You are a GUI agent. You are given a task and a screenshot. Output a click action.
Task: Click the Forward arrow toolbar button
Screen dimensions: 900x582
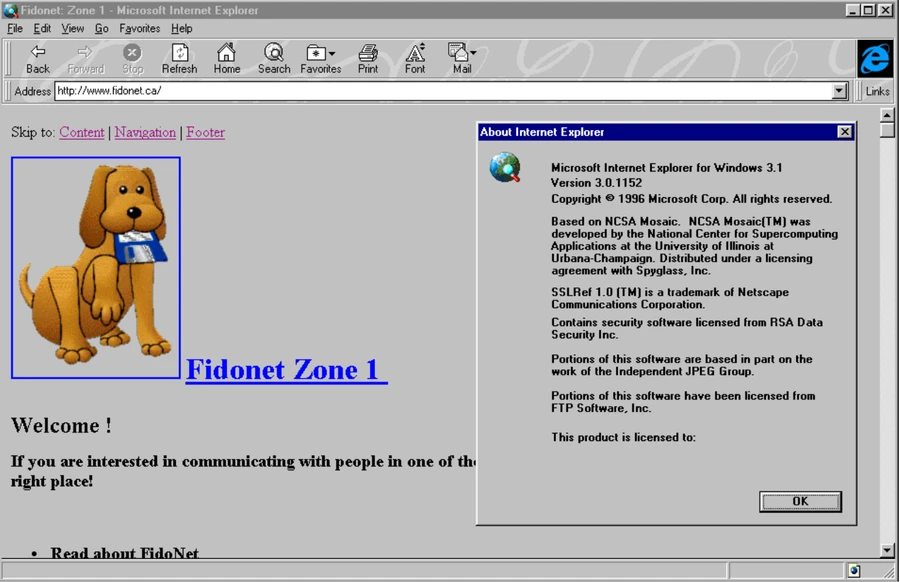(86, 60)
